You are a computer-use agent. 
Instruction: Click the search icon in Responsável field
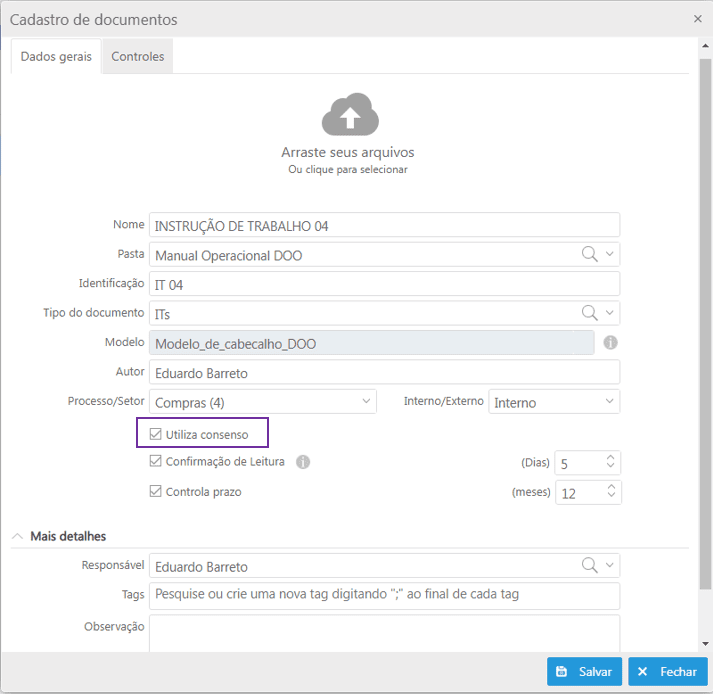point(590,565)
